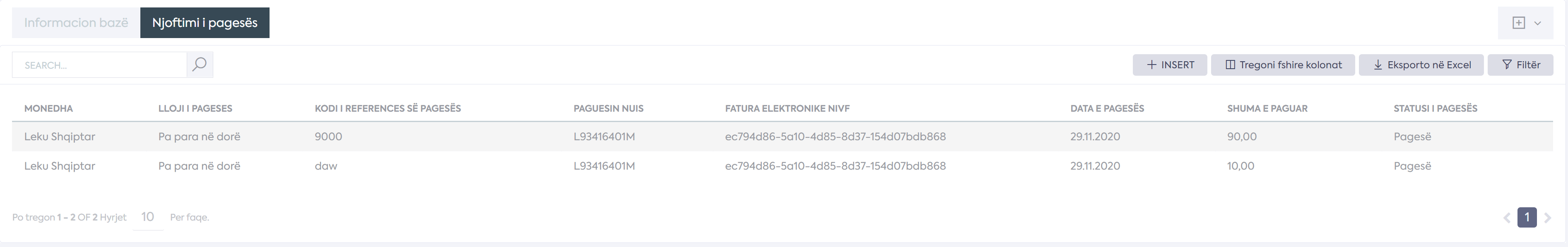Select the row with reference daw

(x=782, y=165)
